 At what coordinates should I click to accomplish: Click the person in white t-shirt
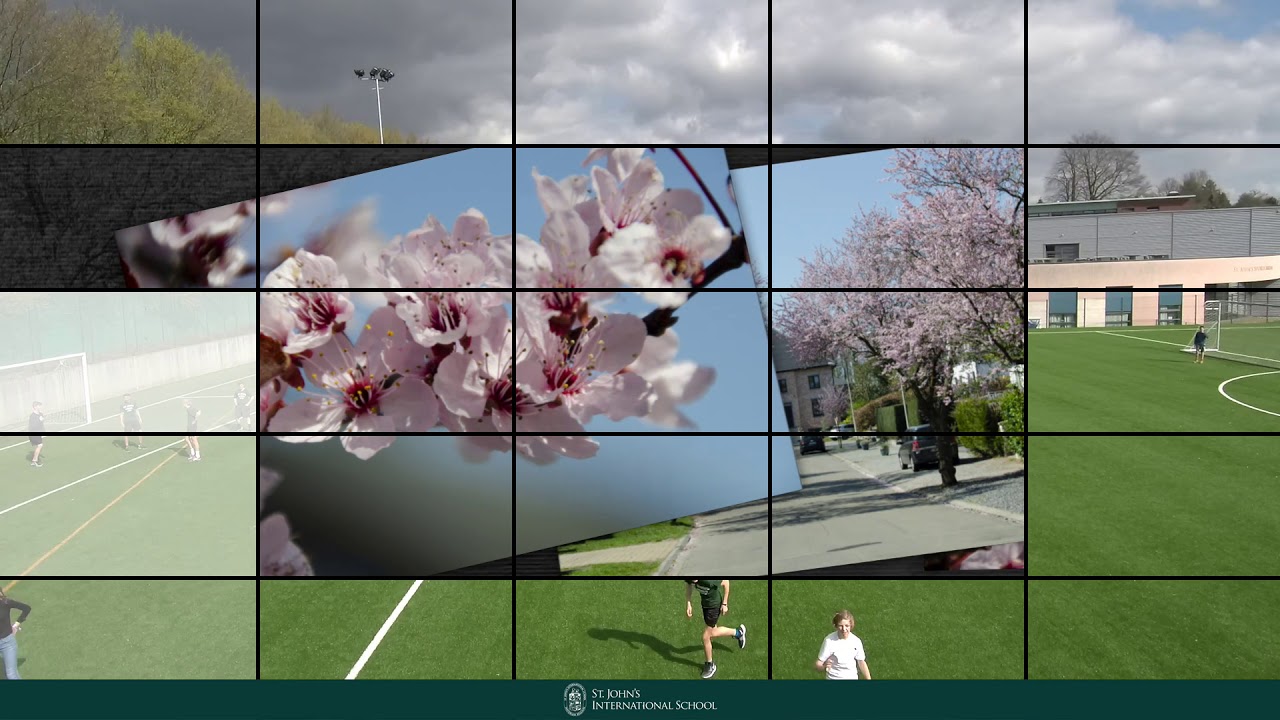click(x=842, y=646)
